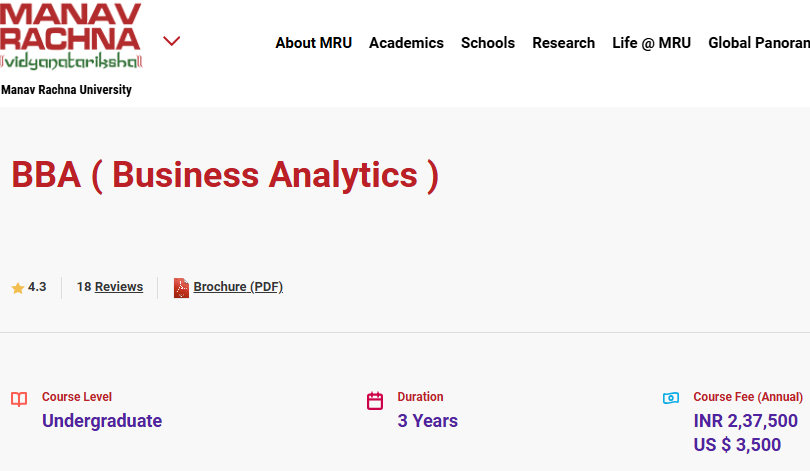Screen dimensions: 810x471
Task: Open the About MRU menu
Action: tap(313, 43)
